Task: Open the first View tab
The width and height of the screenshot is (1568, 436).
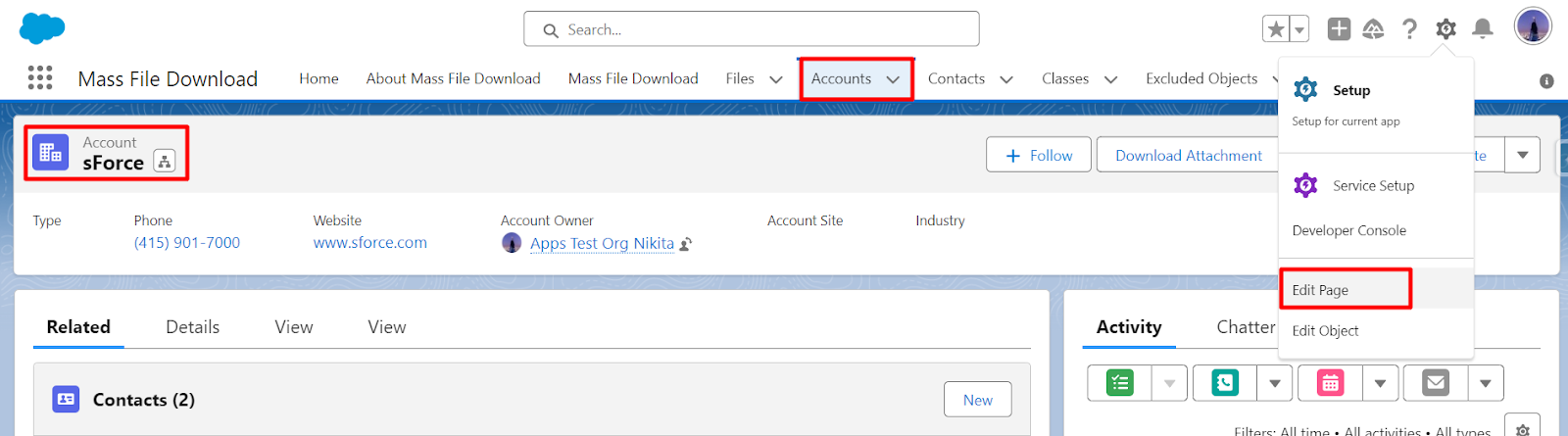Action: coord(294,327)
